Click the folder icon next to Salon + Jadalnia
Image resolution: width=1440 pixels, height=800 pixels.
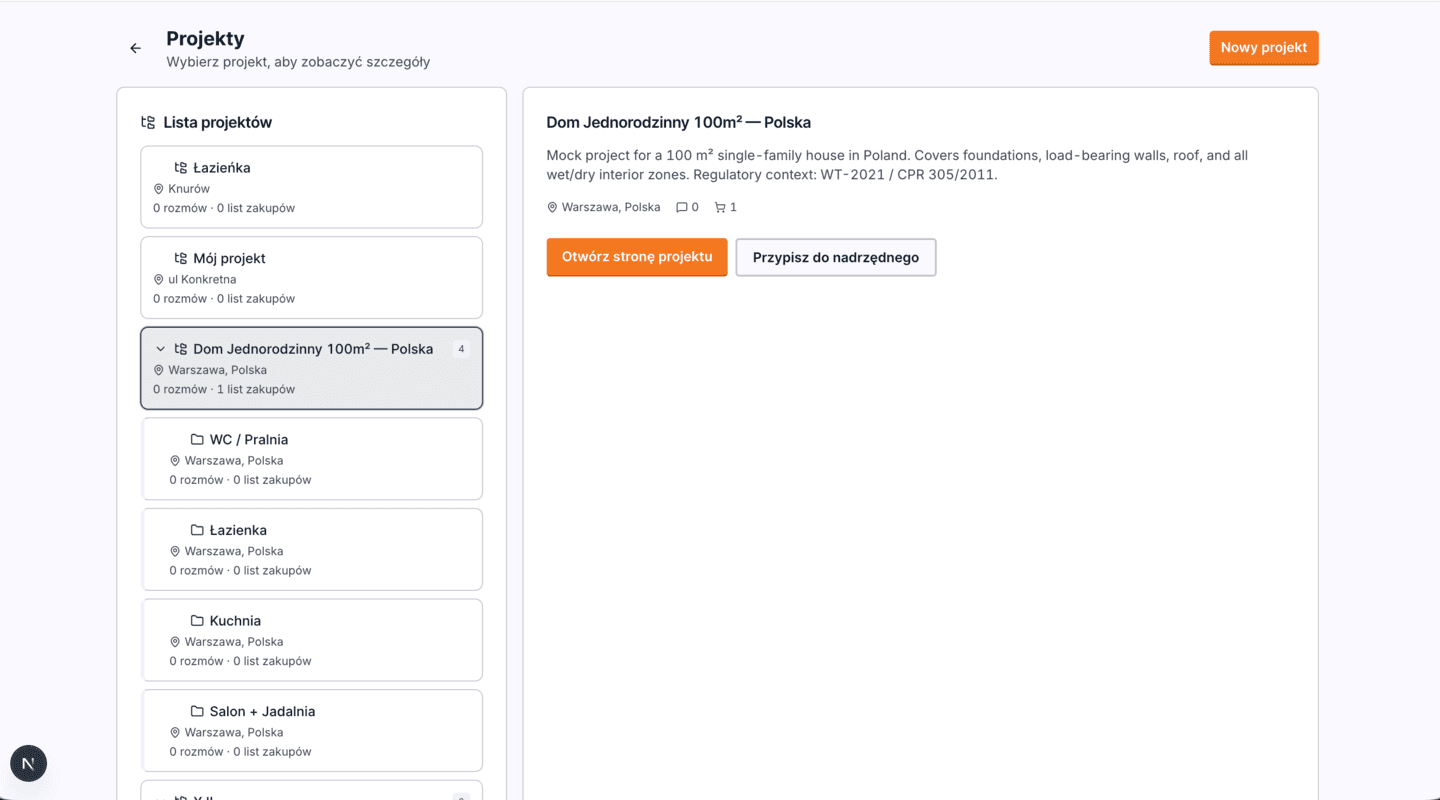pyautogui.click(x=197, y=712)
